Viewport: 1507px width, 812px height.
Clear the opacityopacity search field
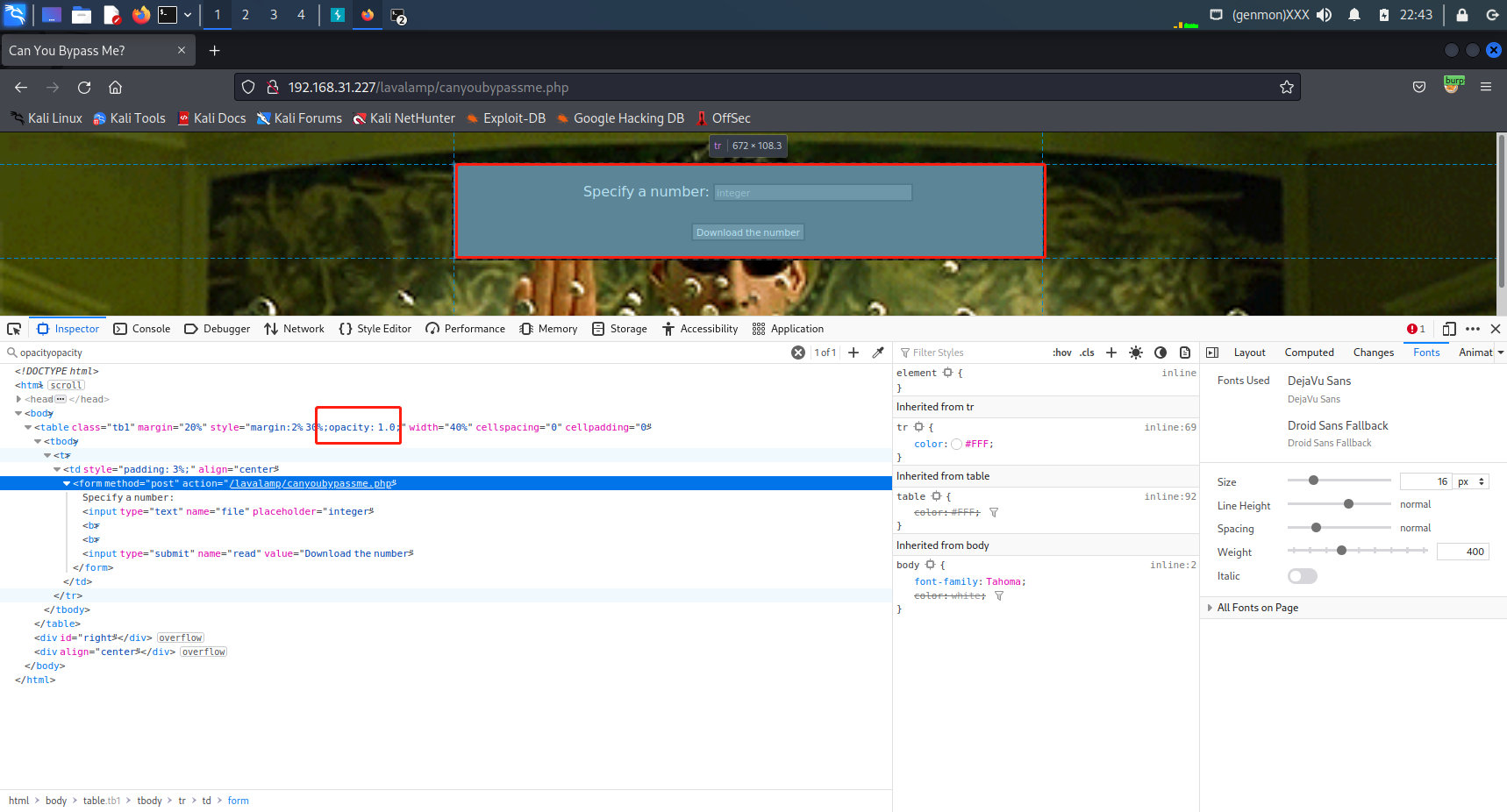point(798,353)
